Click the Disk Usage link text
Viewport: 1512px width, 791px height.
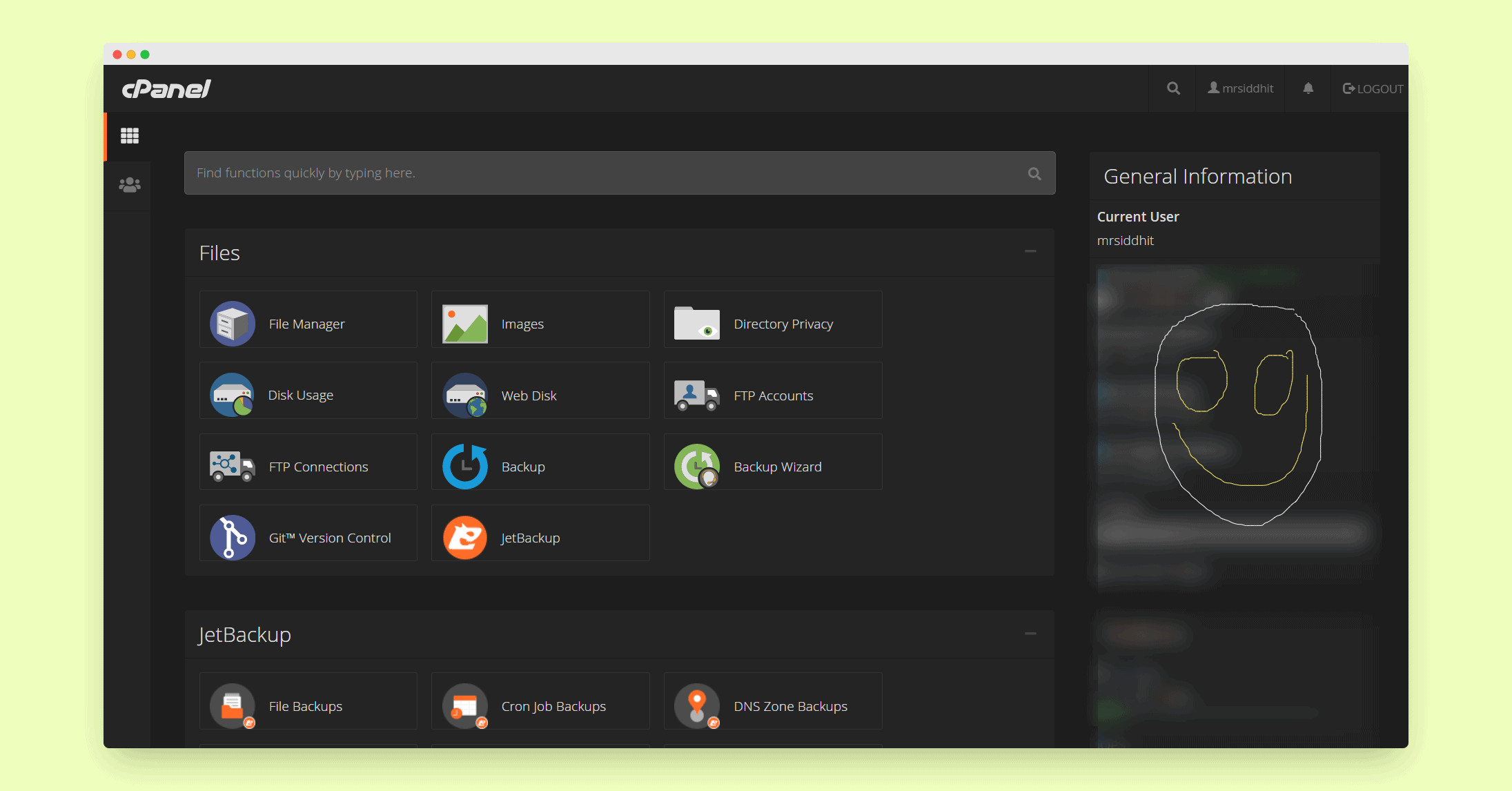coord(301,395)
